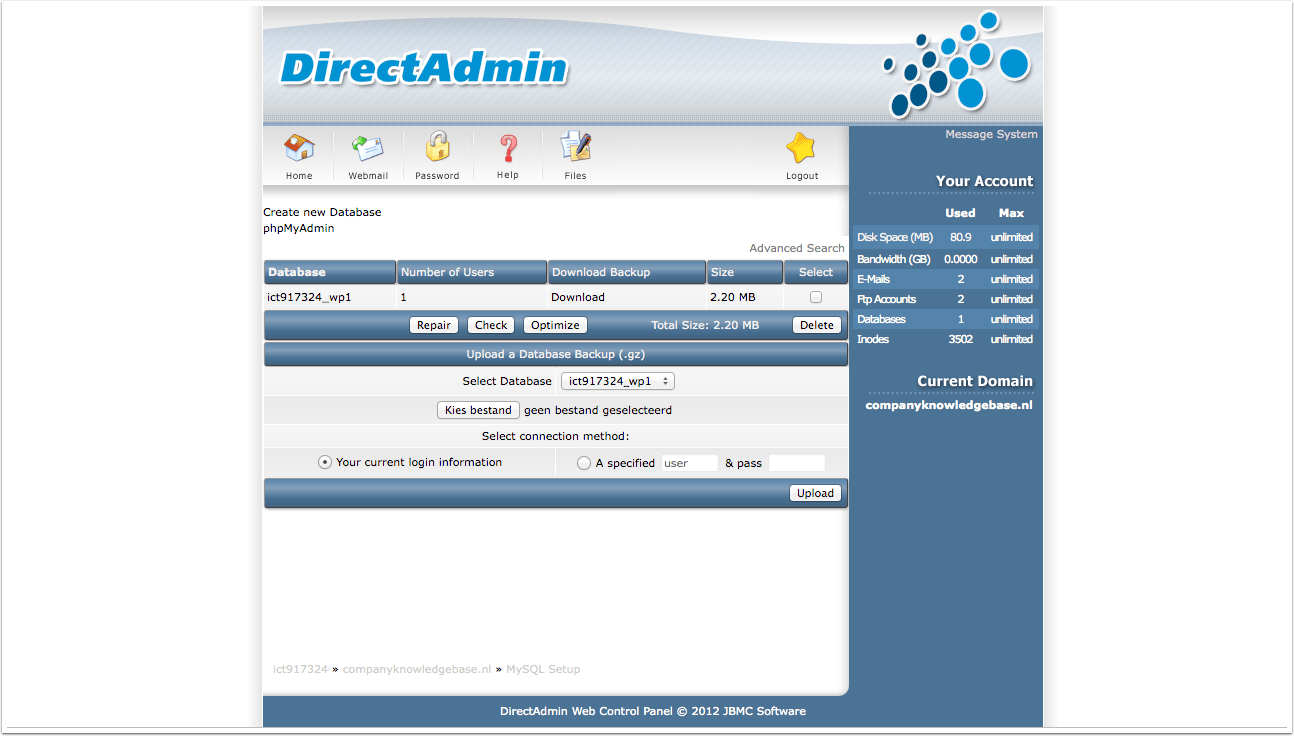1294x736 pixels.
Task: Open the Select Database dropdown
Action: [x=618, y=381]
